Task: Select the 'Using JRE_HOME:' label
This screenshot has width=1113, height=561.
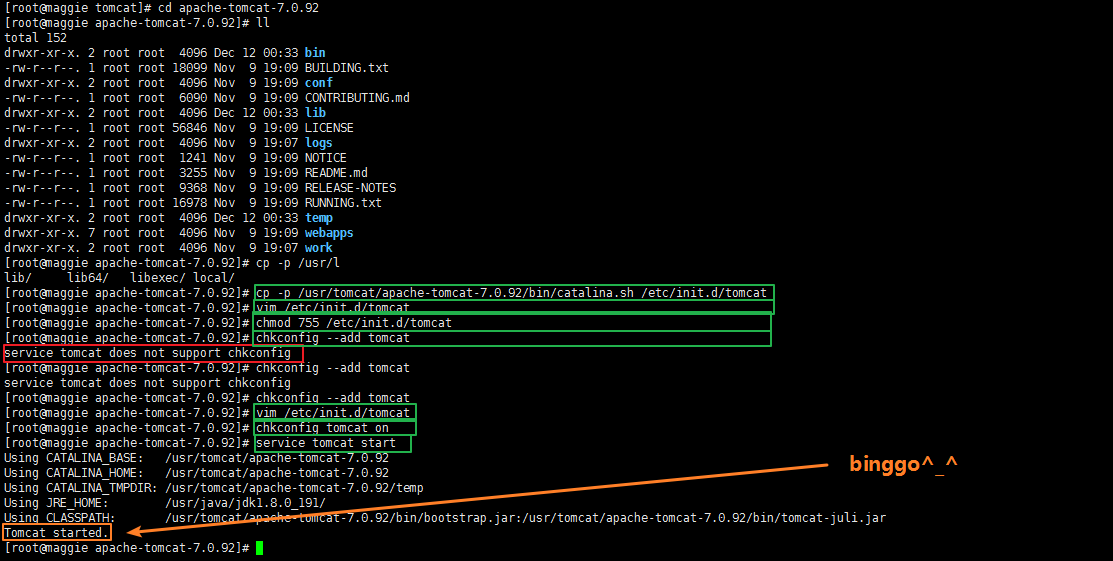Action: (56, 503)
